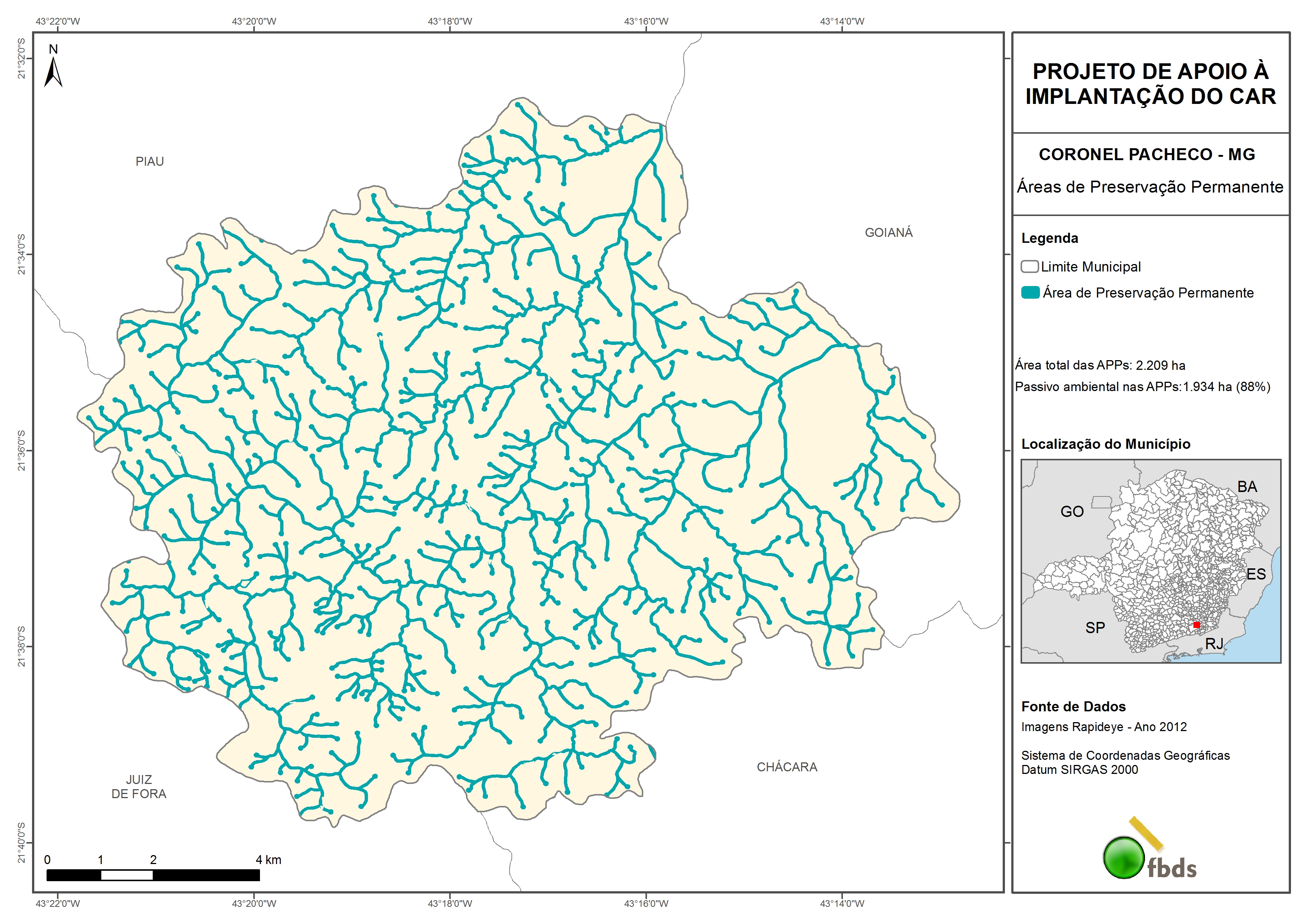Click the SP state label on the inset map
1307x924 pixels.
tap(1095, 628)
